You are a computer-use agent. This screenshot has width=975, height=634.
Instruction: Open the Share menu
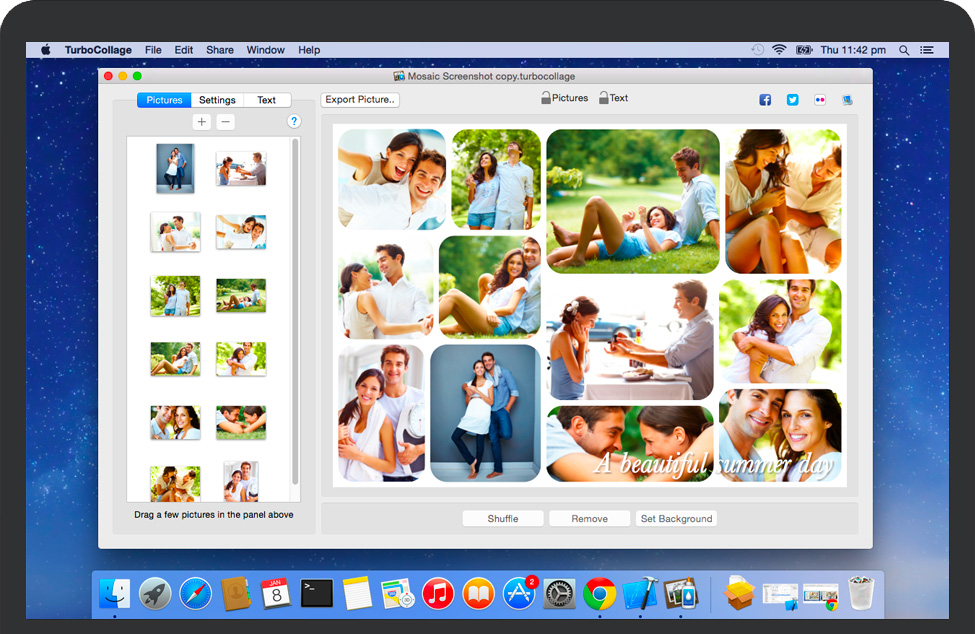220,50
